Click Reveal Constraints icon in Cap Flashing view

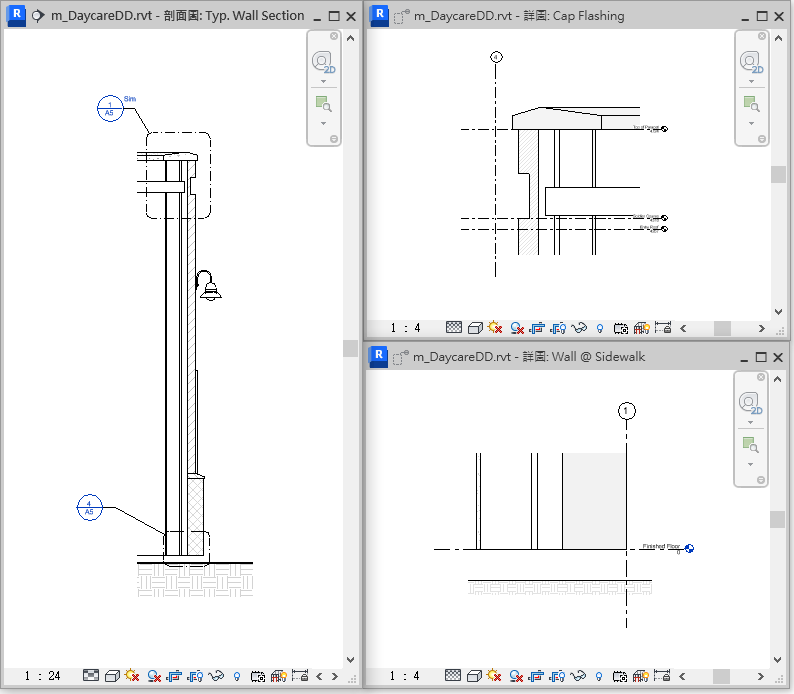coord(663,328)
